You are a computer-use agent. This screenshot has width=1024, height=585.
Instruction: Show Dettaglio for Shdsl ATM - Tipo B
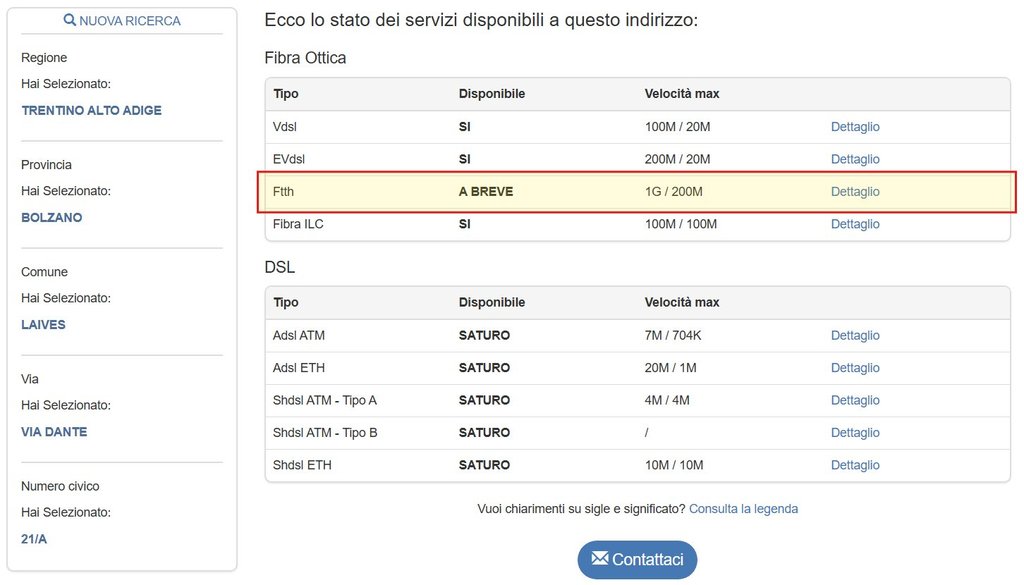point(855,433)
